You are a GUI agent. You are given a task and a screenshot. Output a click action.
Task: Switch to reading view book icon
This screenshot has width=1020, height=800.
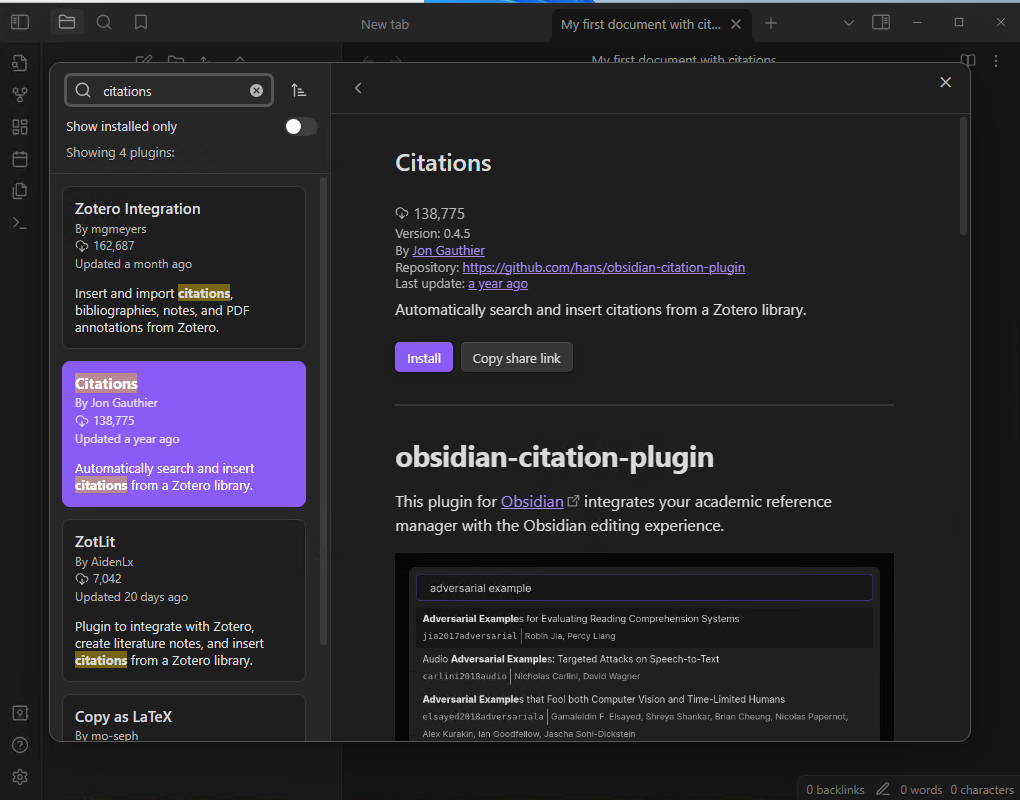(x=967, y=60)
